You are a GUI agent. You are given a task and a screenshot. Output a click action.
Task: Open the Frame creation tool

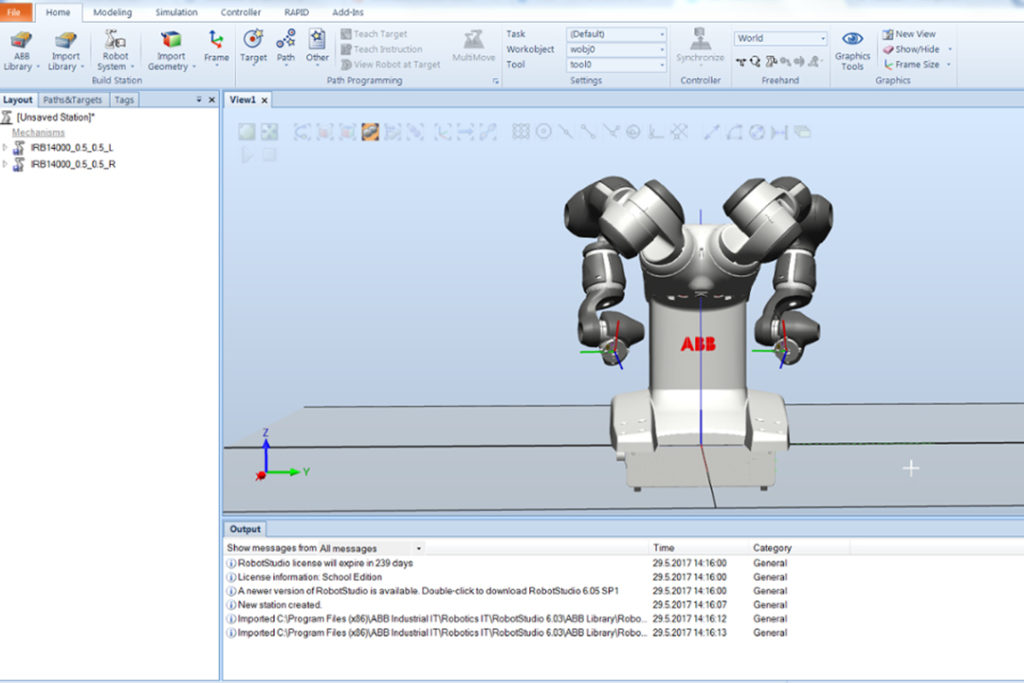click(216, 46)
